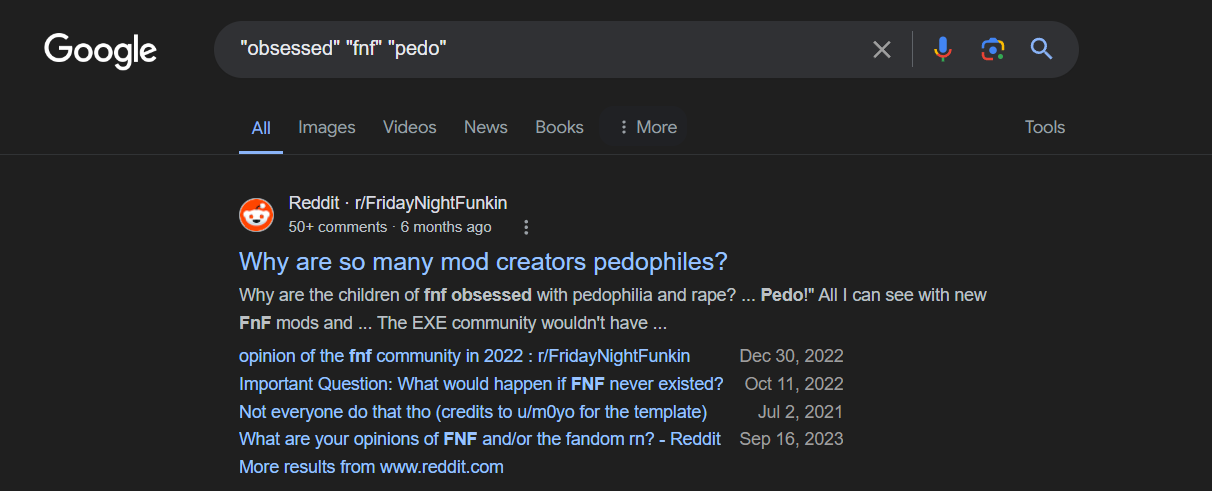Switch to the Videos tab

pos(410,127)
